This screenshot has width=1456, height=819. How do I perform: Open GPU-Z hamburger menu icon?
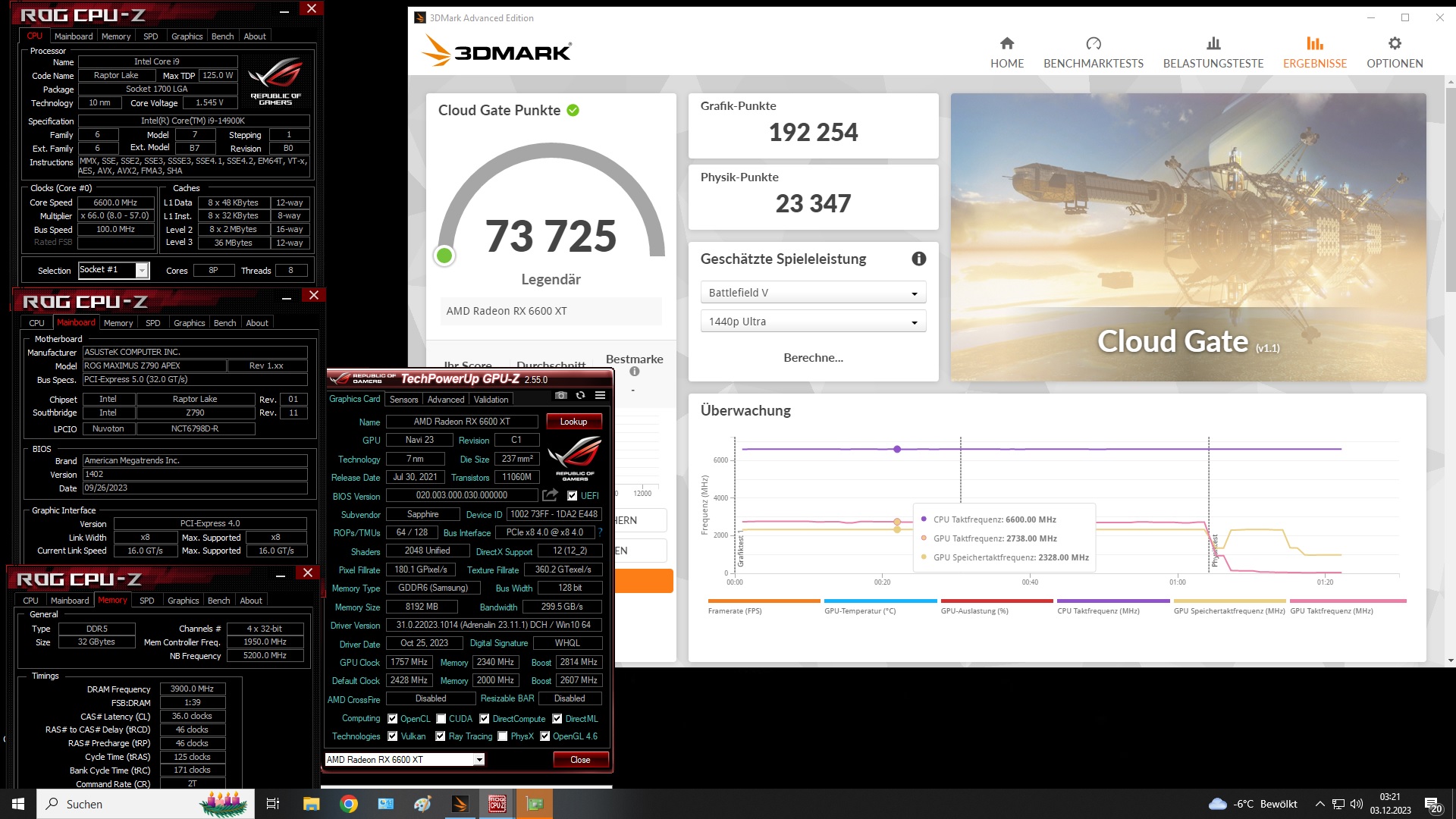point(600,395)
